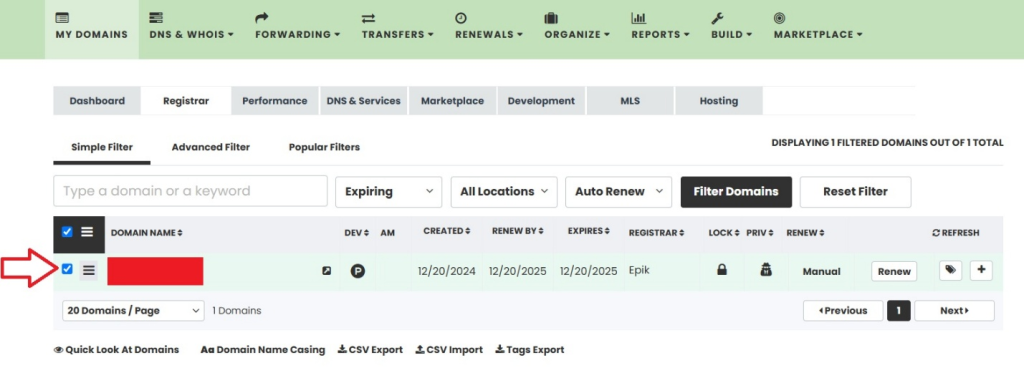Sort by Expires column

[x=588, y=231]
